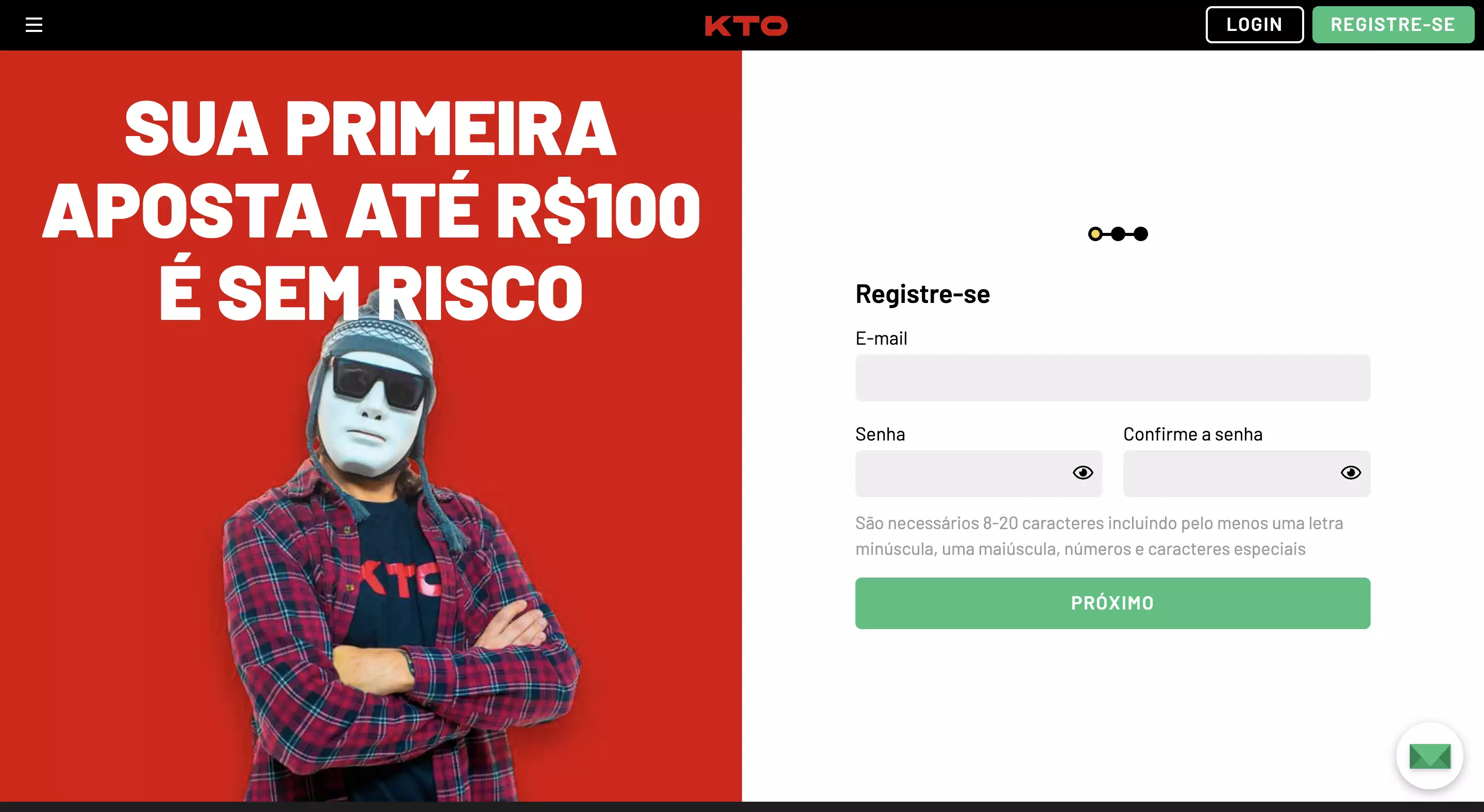Image resolution: width=1484 pixels, height=812 pixels.
Task: Toggle visibility in Confirme a senha field
Action: [1351, 473]
